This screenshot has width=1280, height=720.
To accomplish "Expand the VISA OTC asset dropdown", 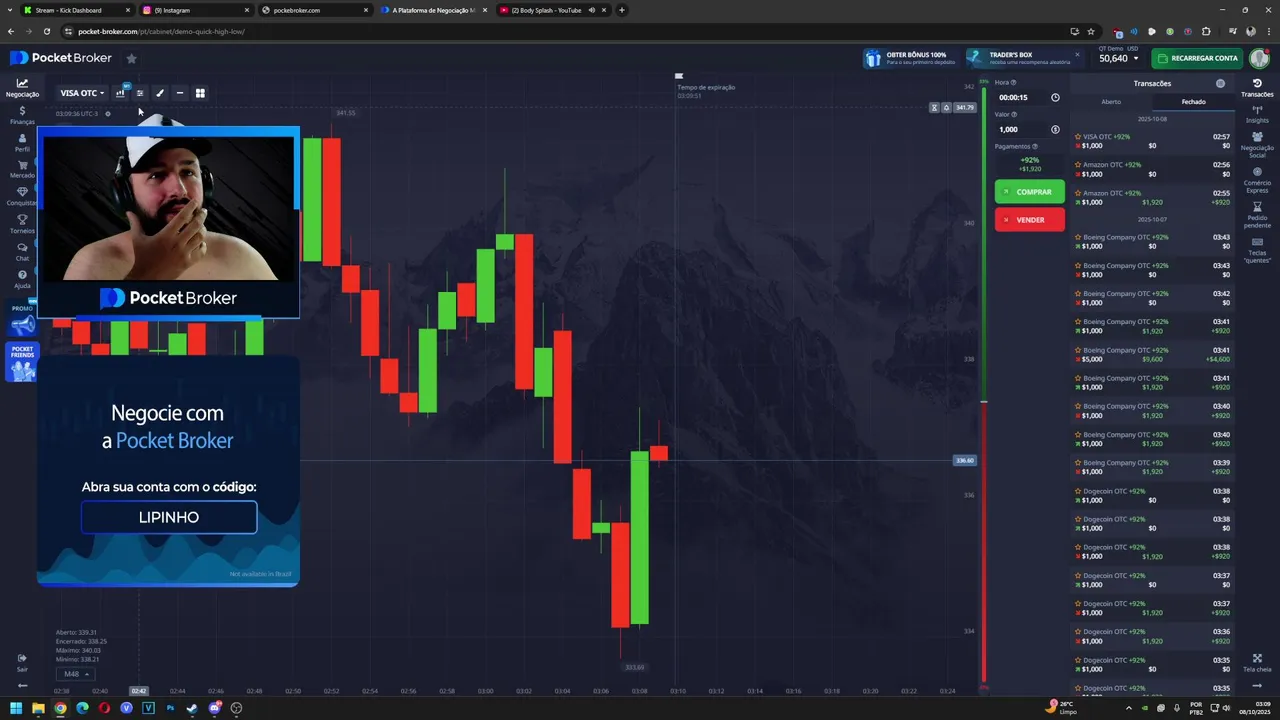I will point(82,93).
